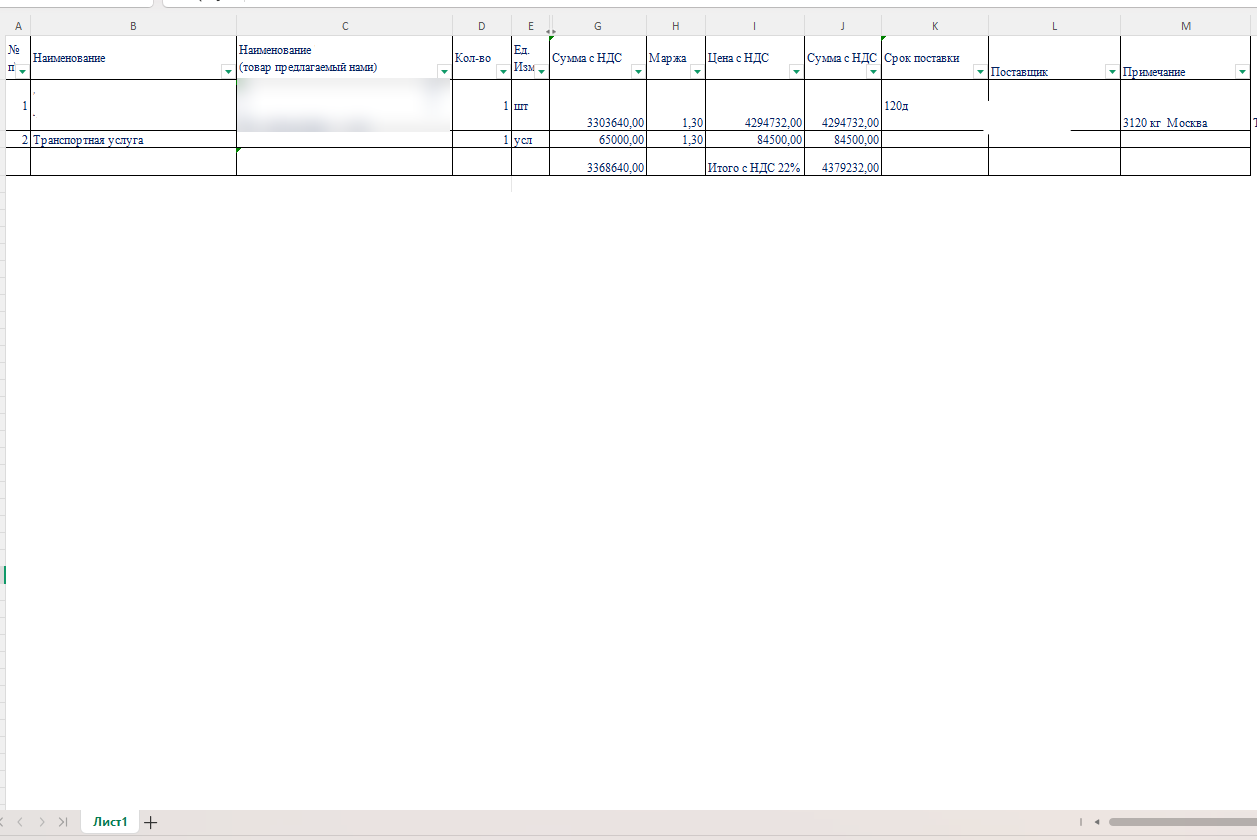1257x840 pixels.
Task: Select column G by its header letter
Action: coord(599,26)
